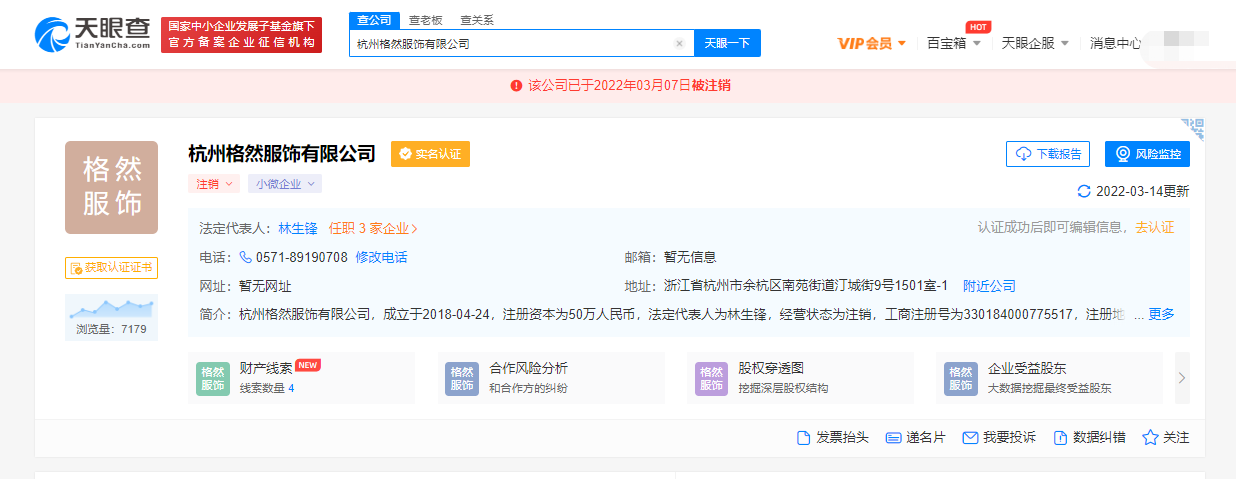
Task: Click 我要投诉 option
Action: click(x=999, y=438)
